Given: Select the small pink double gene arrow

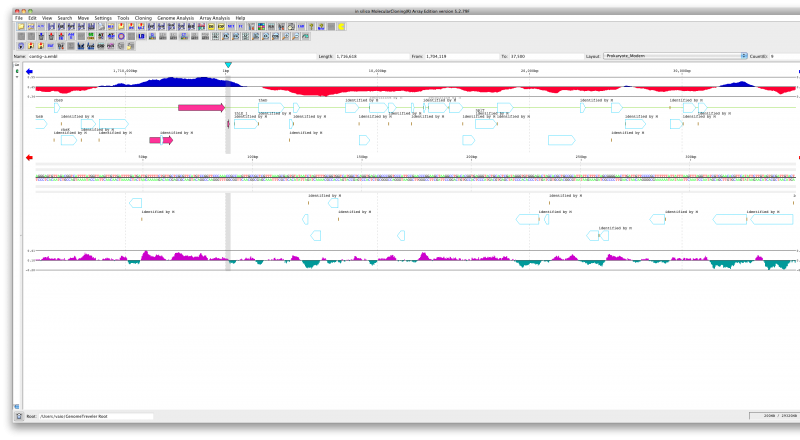Looking at the screenshot, I should click(161, 140).
